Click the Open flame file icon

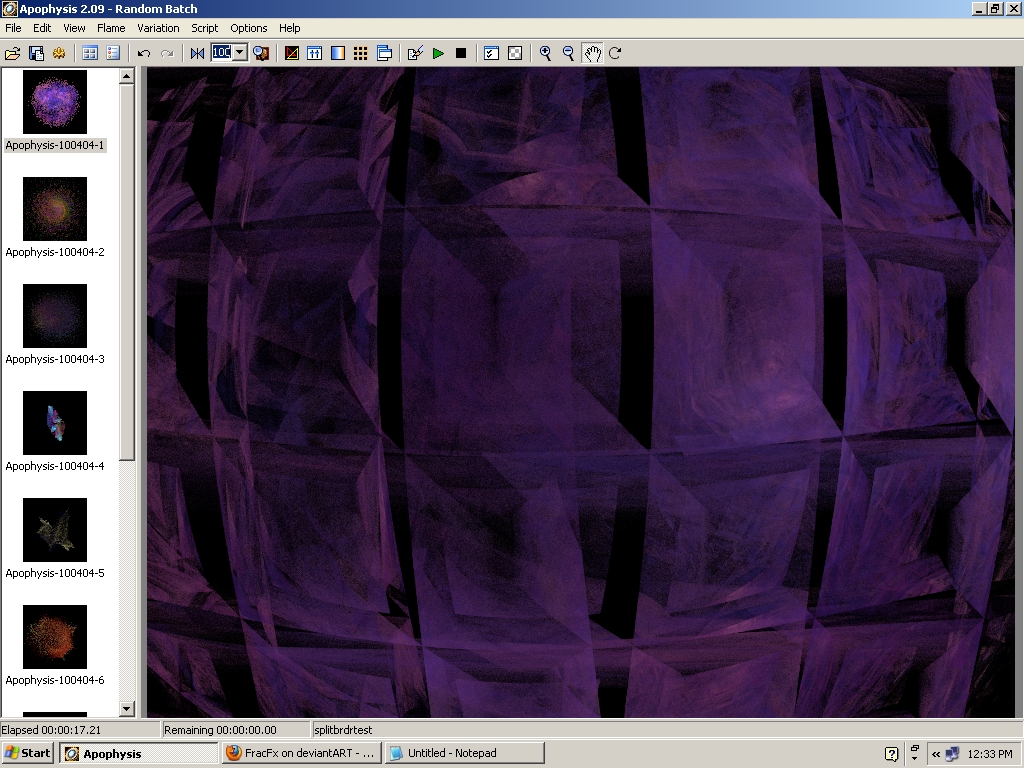point(12,53)
